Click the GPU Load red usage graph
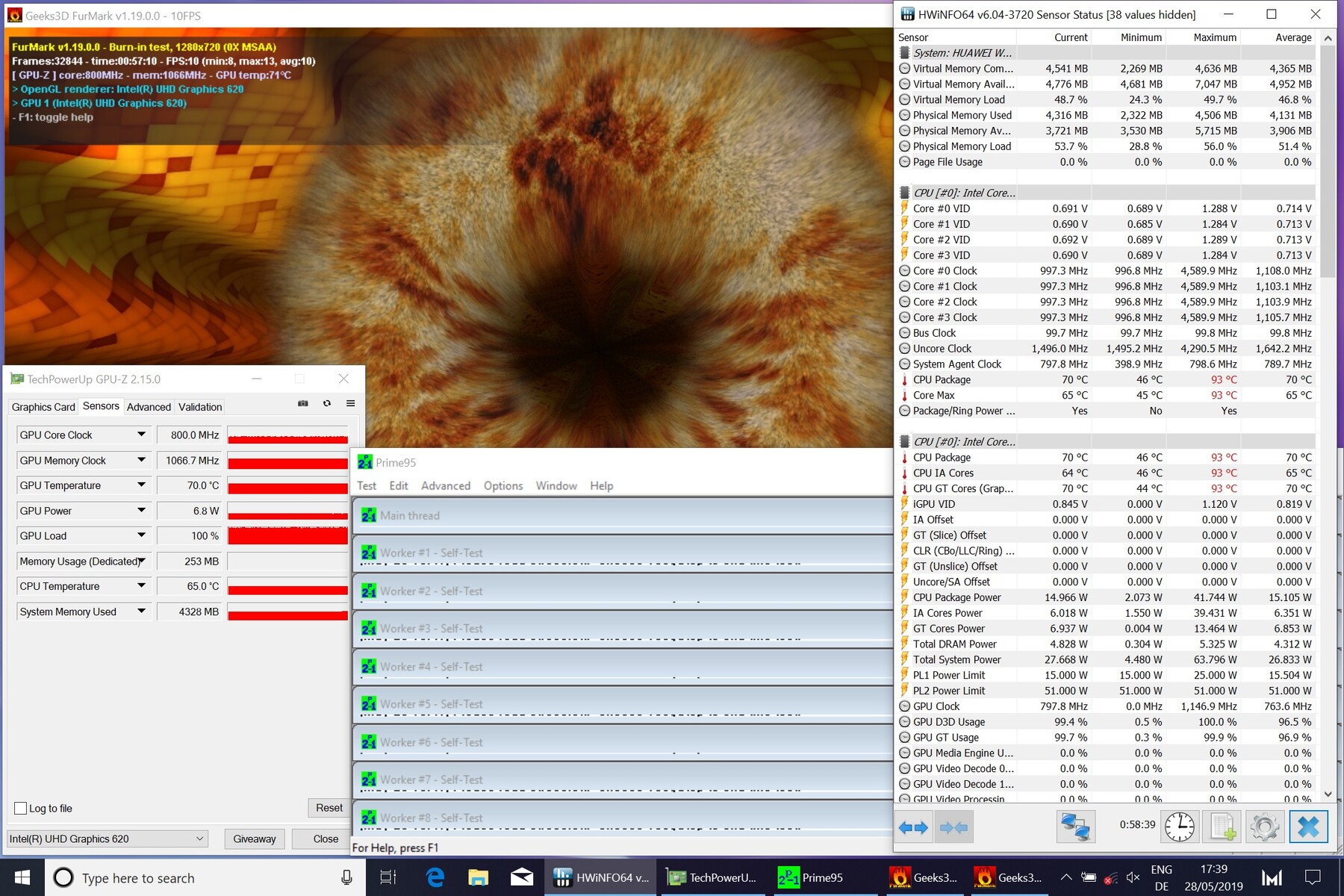1344x896 pixels. 287,535
